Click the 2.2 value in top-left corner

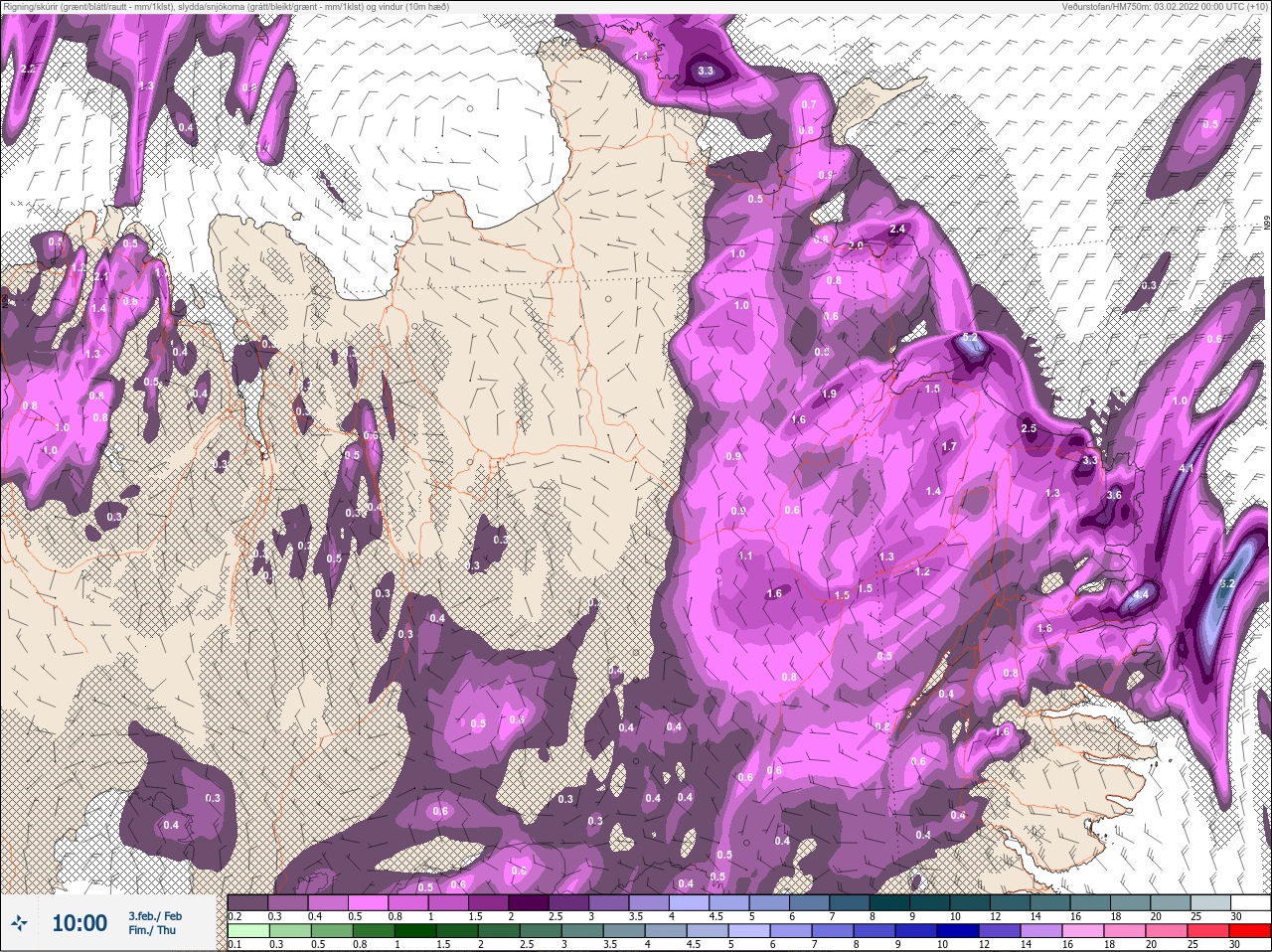coord(28,69)
